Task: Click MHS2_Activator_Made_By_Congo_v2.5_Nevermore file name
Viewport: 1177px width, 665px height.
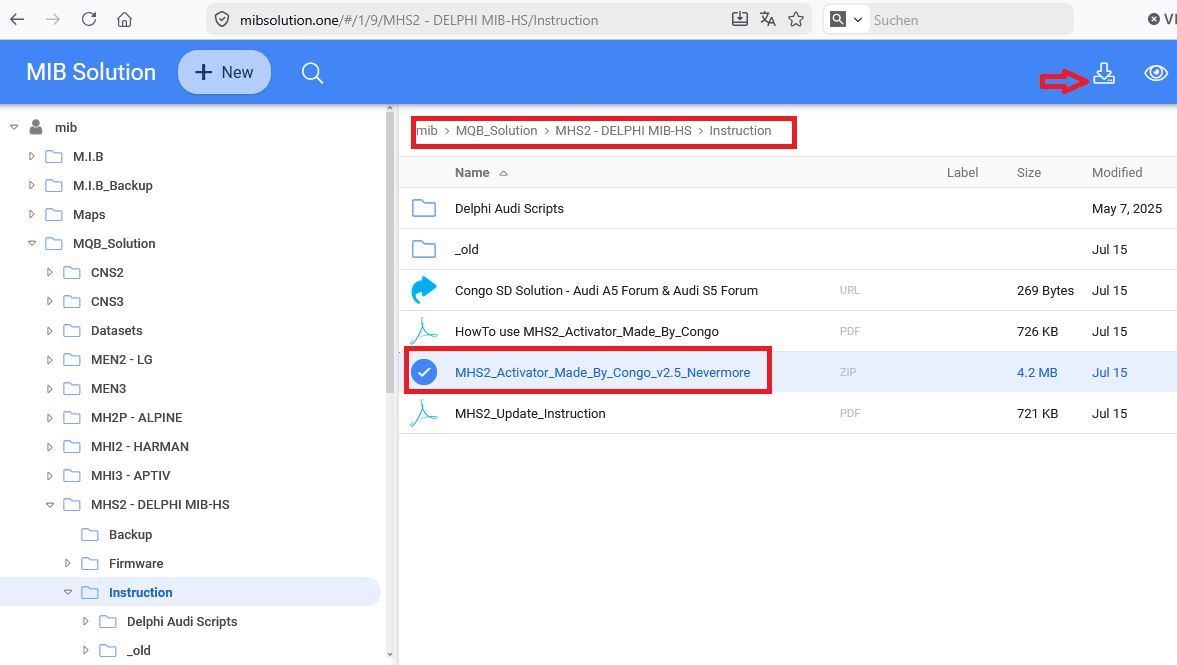Action: point(602,372)
